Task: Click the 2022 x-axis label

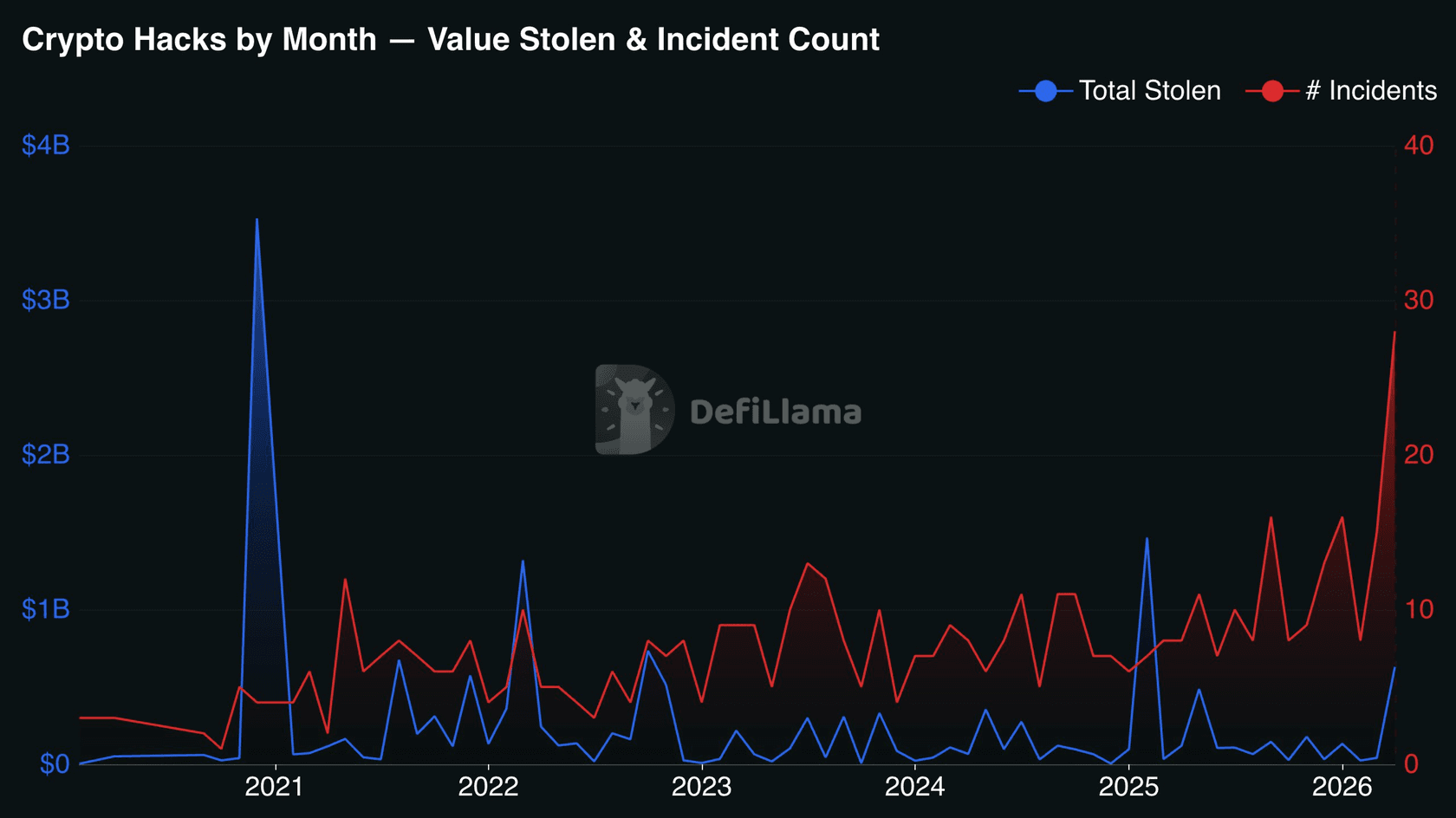Action: coord(488,787)
